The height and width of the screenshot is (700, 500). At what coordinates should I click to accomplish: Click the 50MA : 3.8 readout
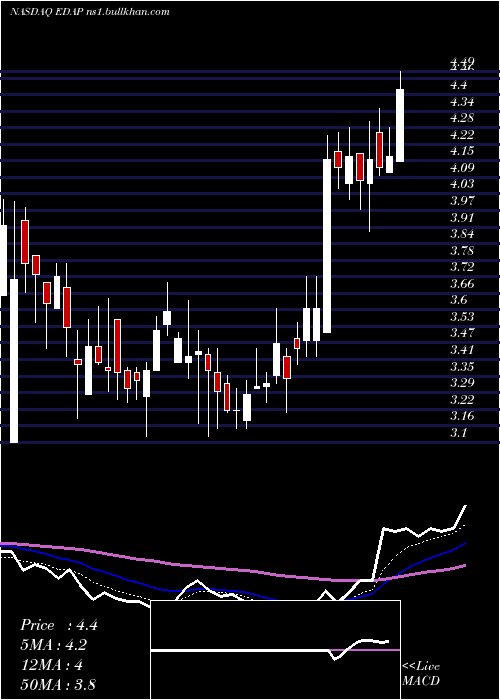[x=58, y=684]
